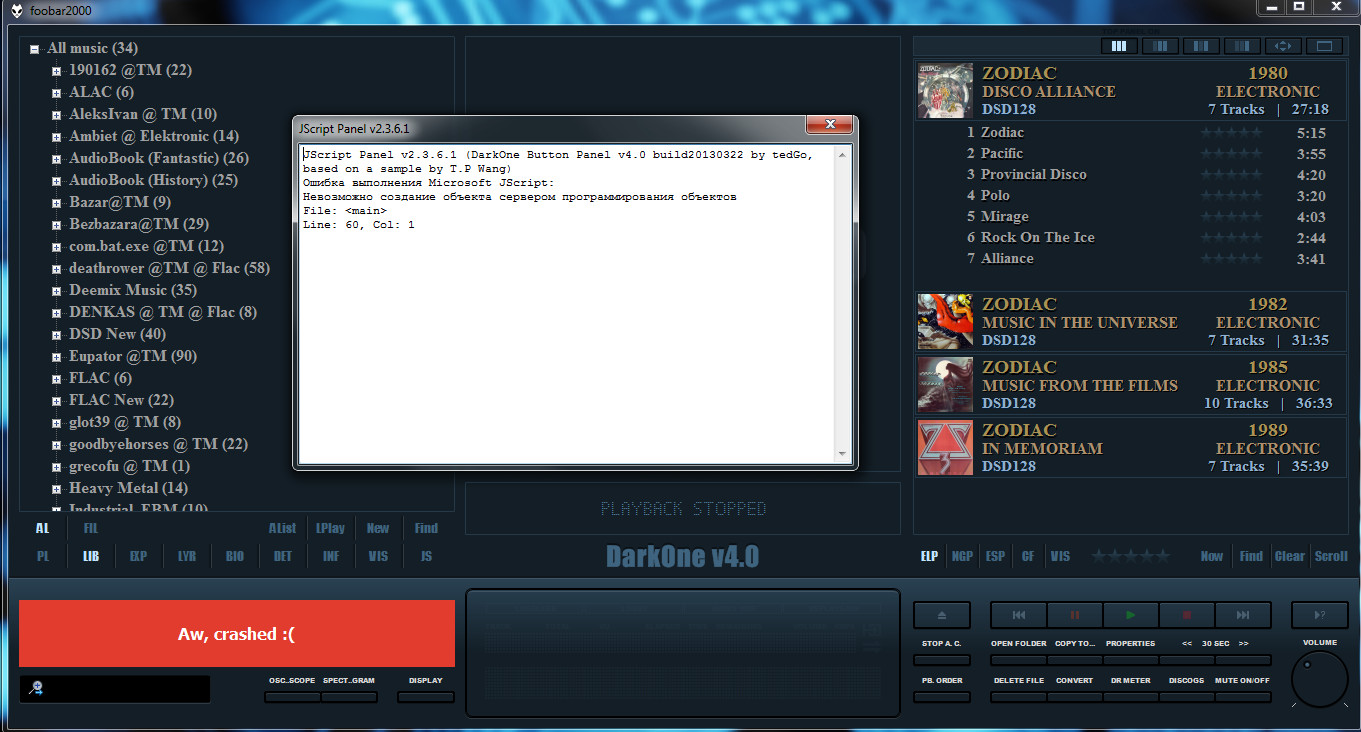Toggle the STOP A. C. button
The width and height of the screenshot is (1361, 732).
pyautogui.click(x=941, y=660)
